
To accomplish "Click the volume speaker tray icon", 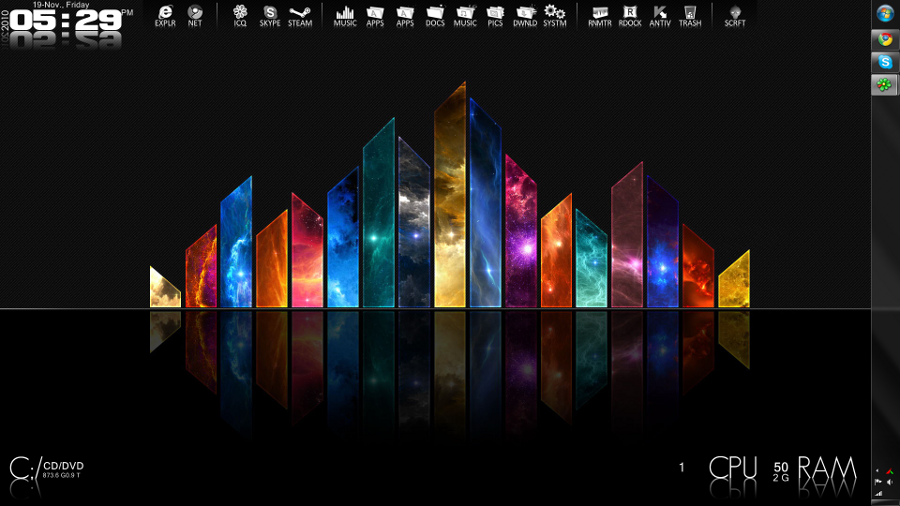I will click(889, 482).
